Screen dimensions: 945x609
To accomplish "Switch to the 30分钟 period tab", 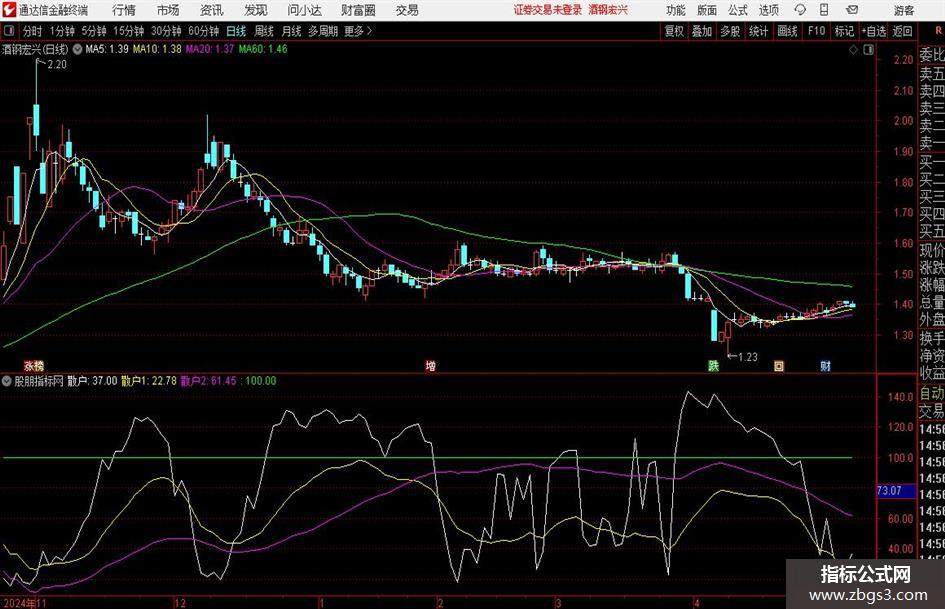I will click(166, 31).
